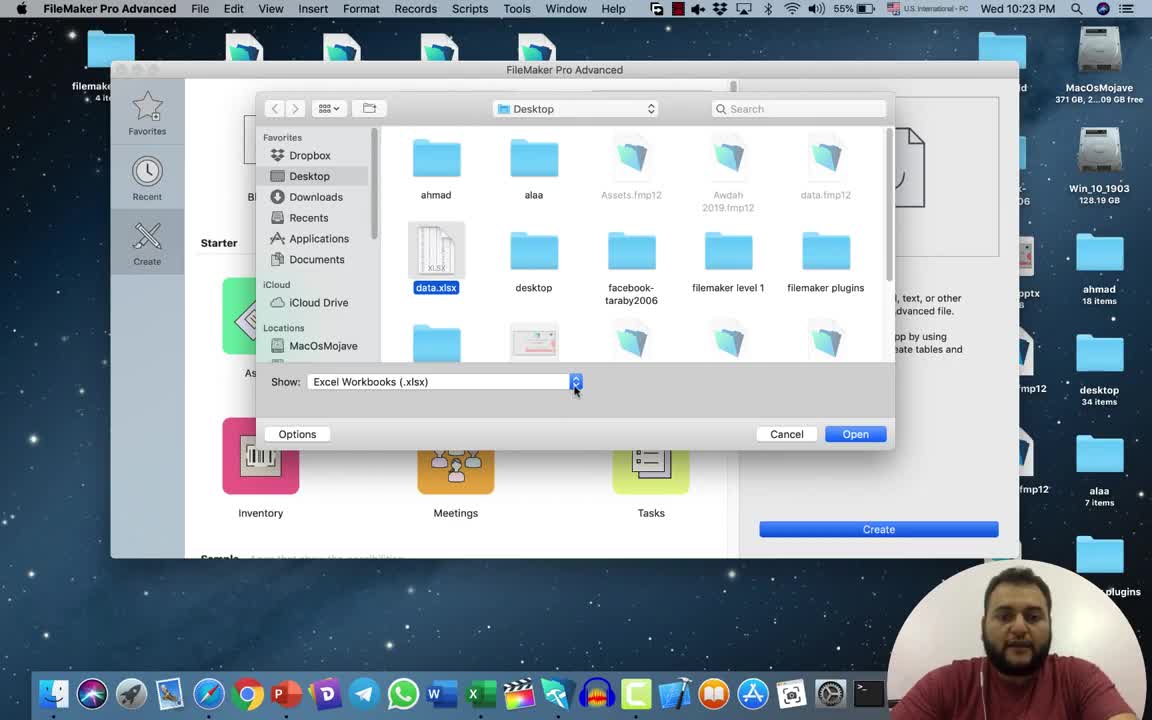
Task: Open the alaa folder in file dialog
Action: point(534,158)
